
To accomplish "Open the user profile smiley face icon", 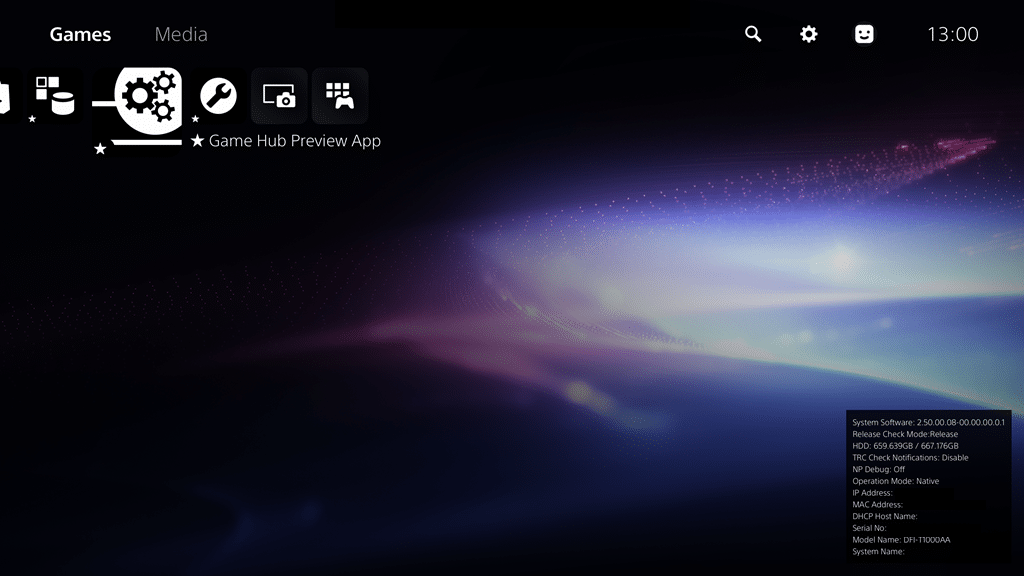I will tap(864, 34).
